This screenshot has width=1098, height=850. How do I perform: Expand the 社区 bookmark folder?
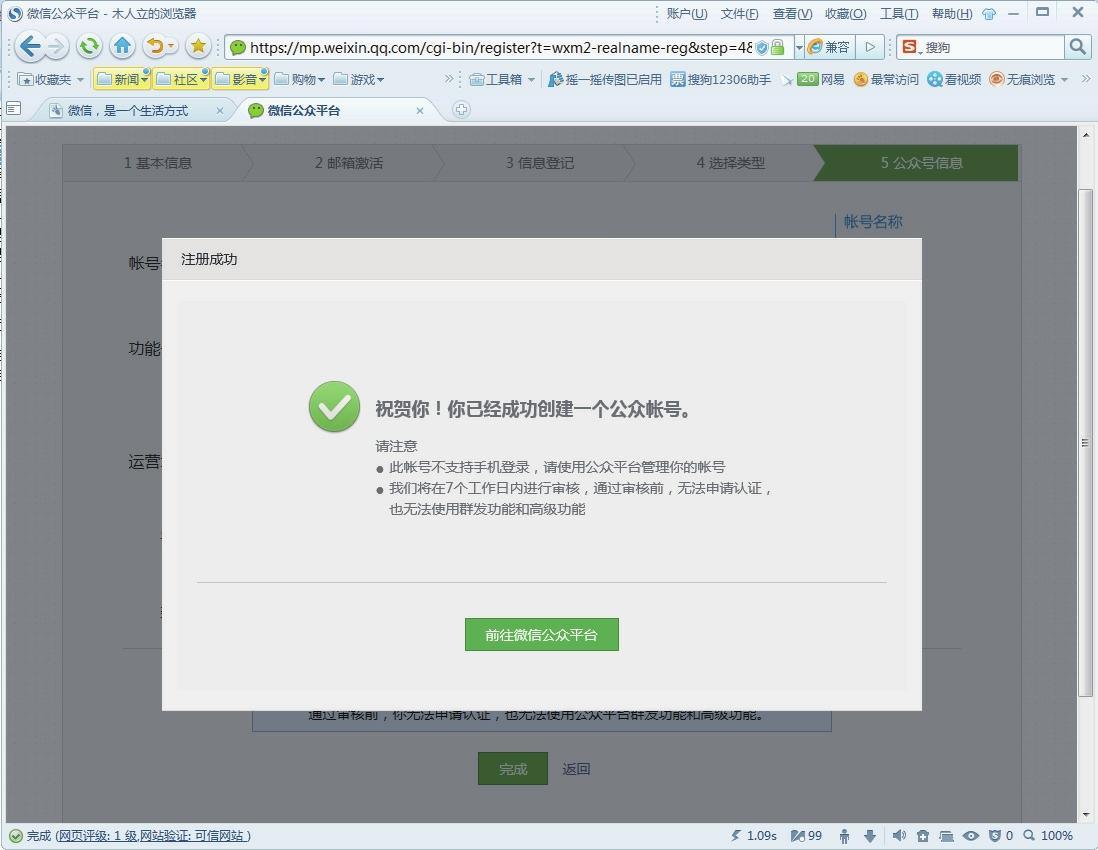click(x=181, y=79)
